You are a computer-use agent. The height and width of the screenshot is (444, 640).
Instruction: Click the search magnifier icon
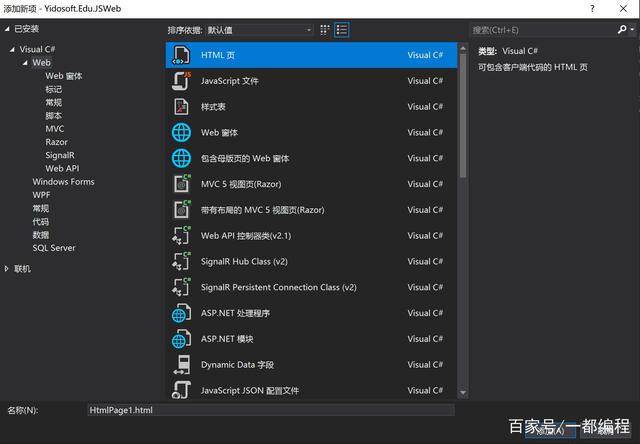(622, 29)
